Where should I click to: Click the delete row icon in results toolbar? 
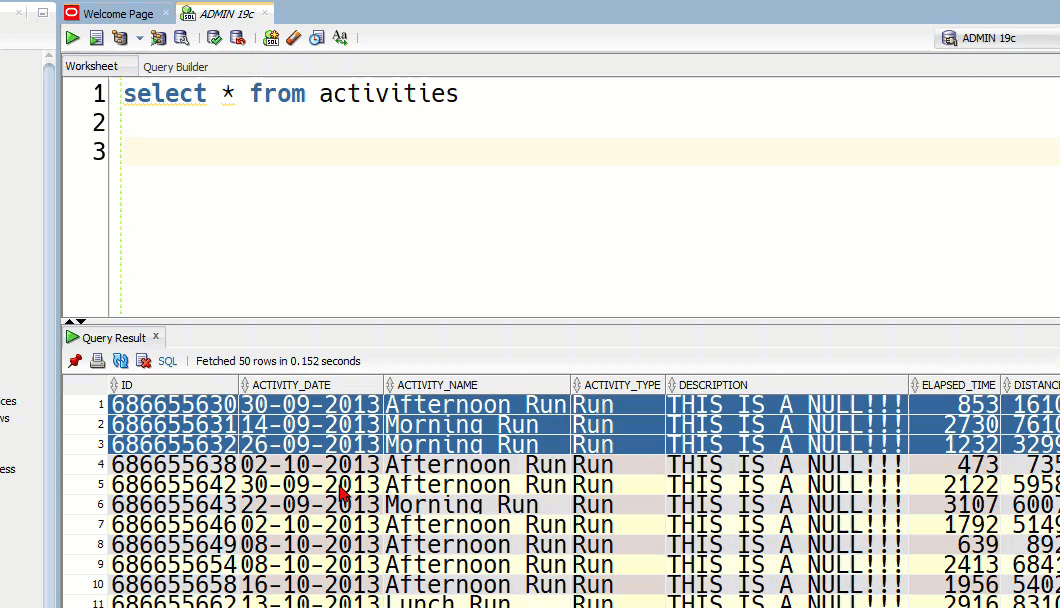click(x=143, y=361)
